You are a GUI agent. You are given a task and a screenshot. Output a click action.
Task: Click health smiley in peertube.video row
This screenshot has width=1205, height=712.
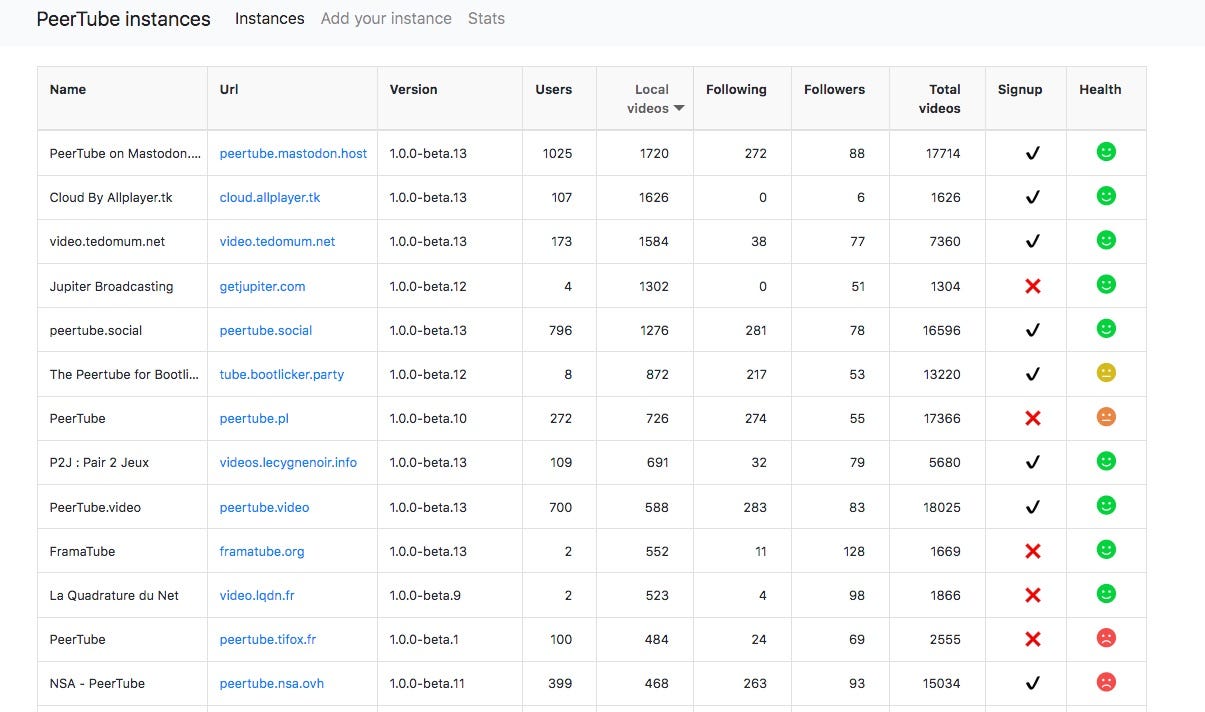1105,505
